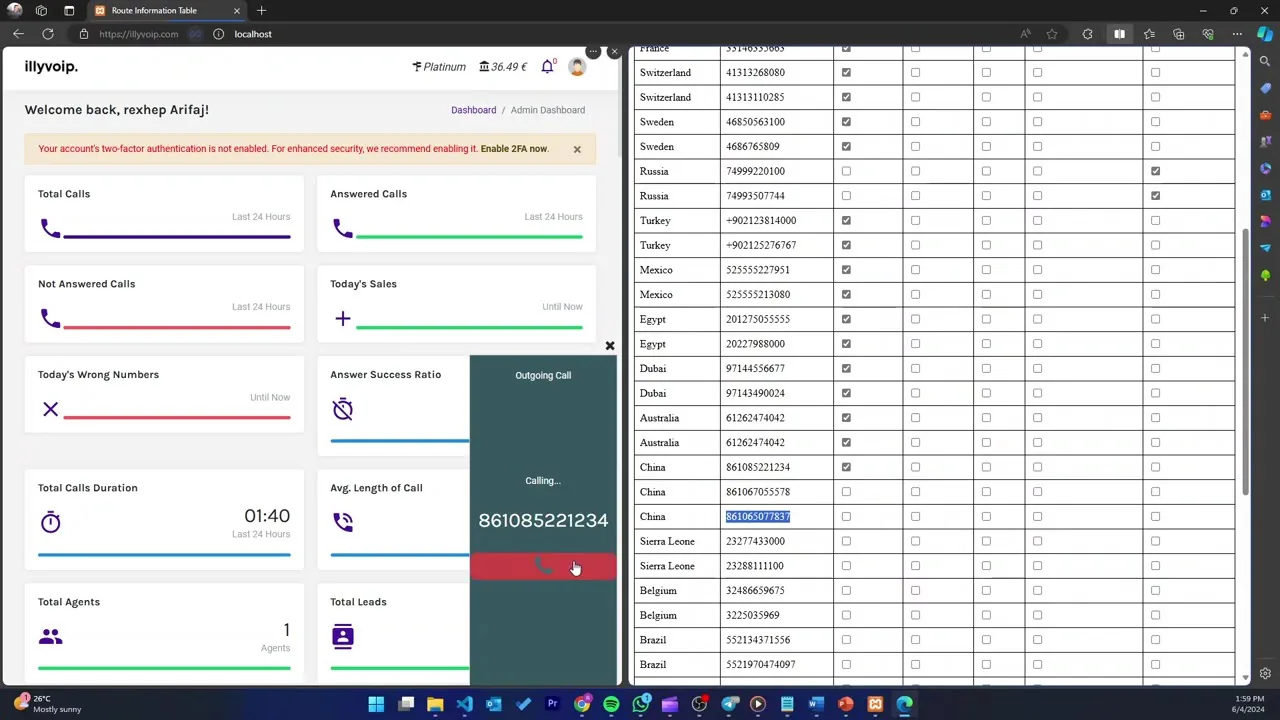Click the Avg. Length of Call icon
The width and height of the screenshot is (1280, 720).
343,522
